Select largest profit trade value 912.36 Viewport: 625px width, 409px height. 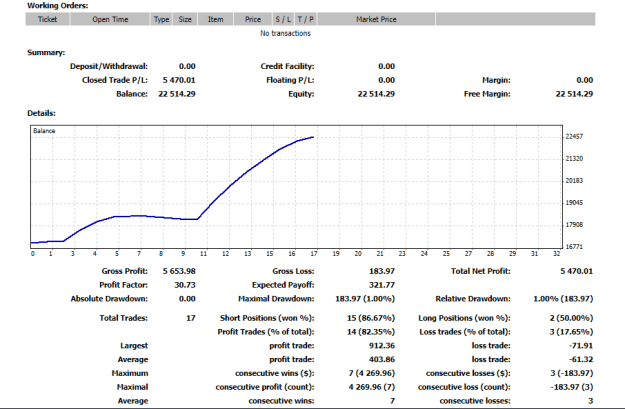click(x=382, y=346)
